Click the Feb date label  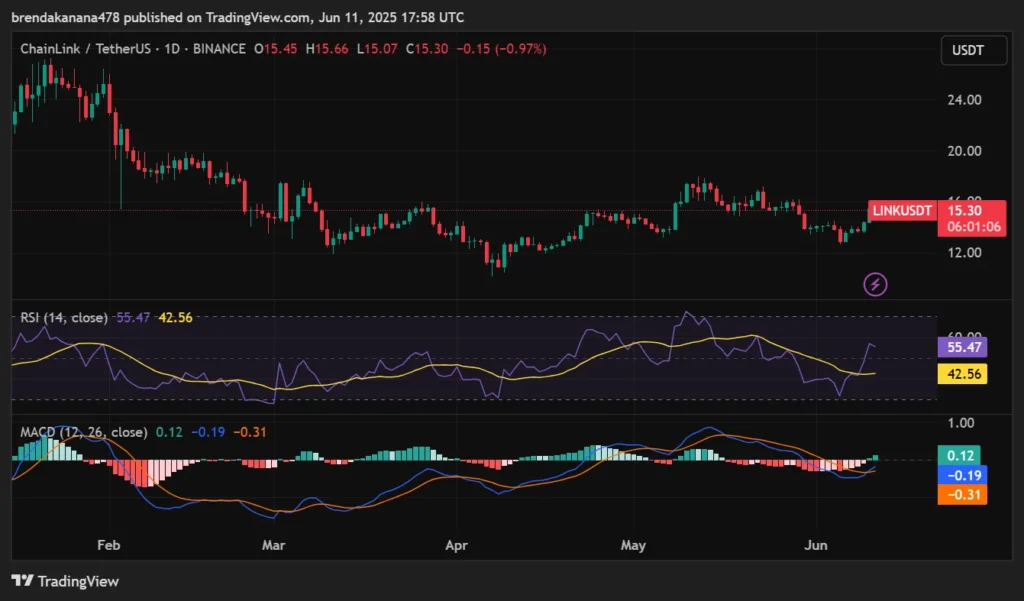coord(108,545)
